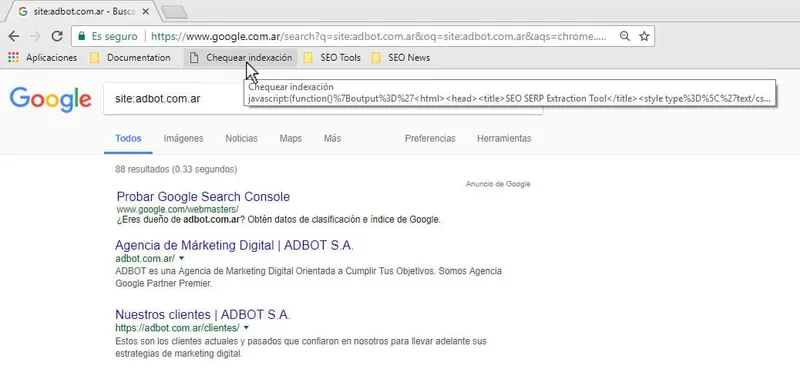Open the Aplicaciones apps grid icon
Image resolution: width=800 pixels, height=372 pixels.
[13, 58]
